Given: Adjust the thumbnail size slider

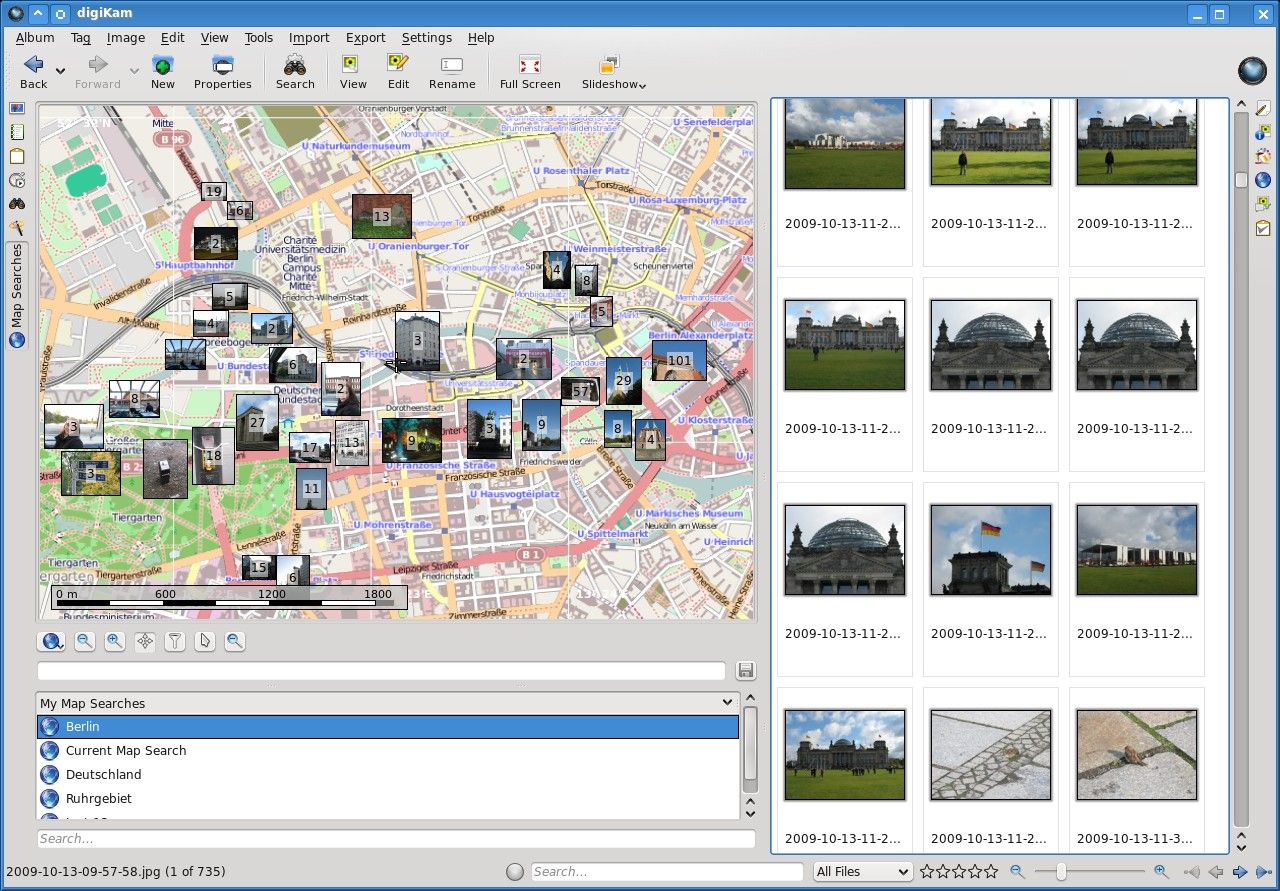Looking at the screenshot, I should coord(1061,872).
